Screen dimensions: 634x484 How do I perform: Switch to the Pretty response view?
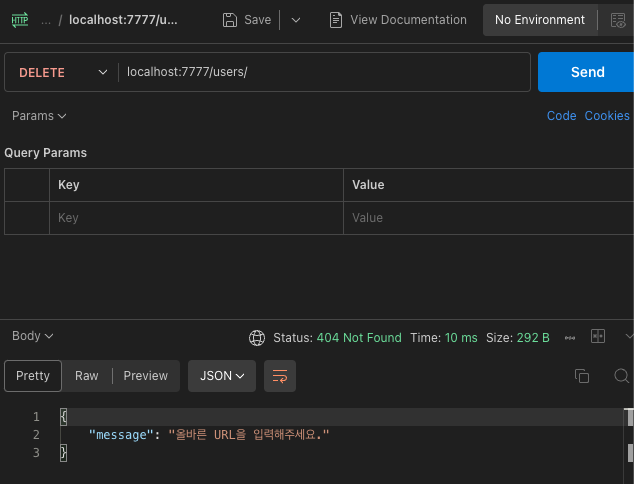[33, 376]
